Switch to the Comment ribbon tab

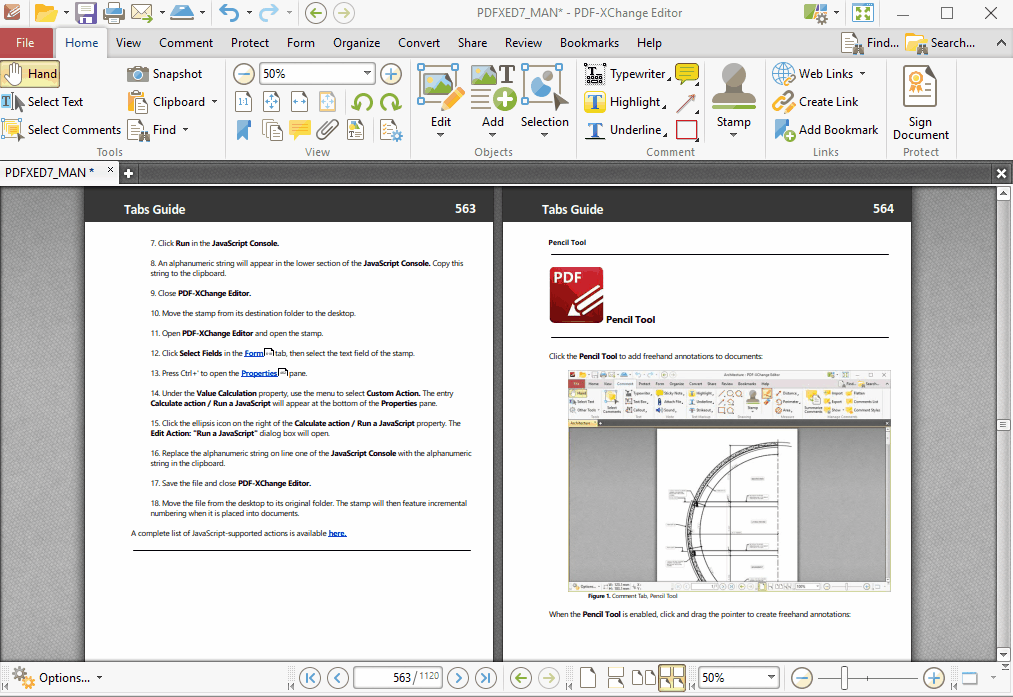(x=186, y=43)
